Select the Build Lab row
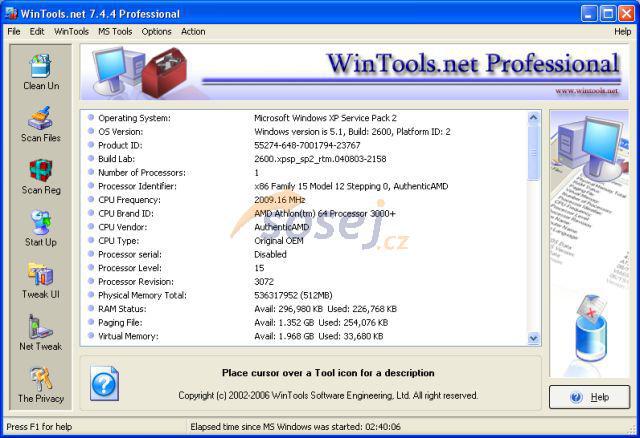Viewport: 640px width, 438px height. point(306,159)
